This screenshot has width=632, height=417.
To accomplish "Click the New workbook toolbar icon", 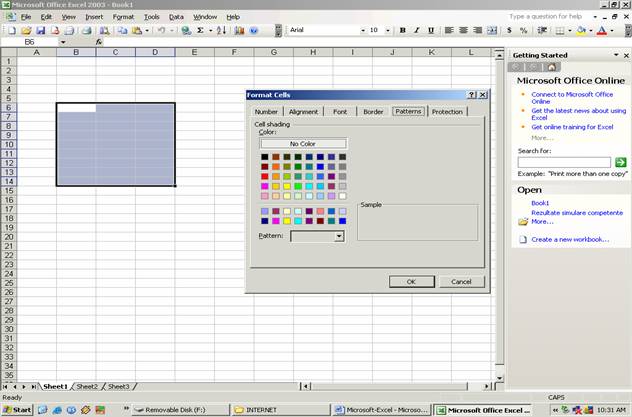I will (12, 30).
